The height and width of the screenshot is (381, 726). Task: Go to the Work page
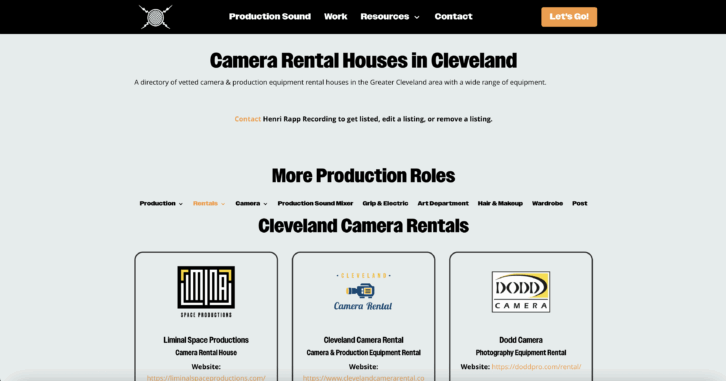[336, 17]
